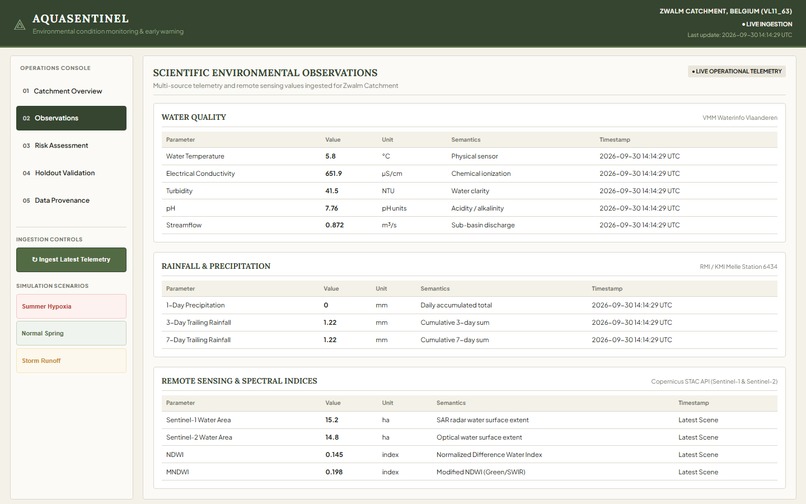Click RAINFALL & PRECIPITATION section heading
Viewport: 806px width, 504px height.
pos(216,266)
